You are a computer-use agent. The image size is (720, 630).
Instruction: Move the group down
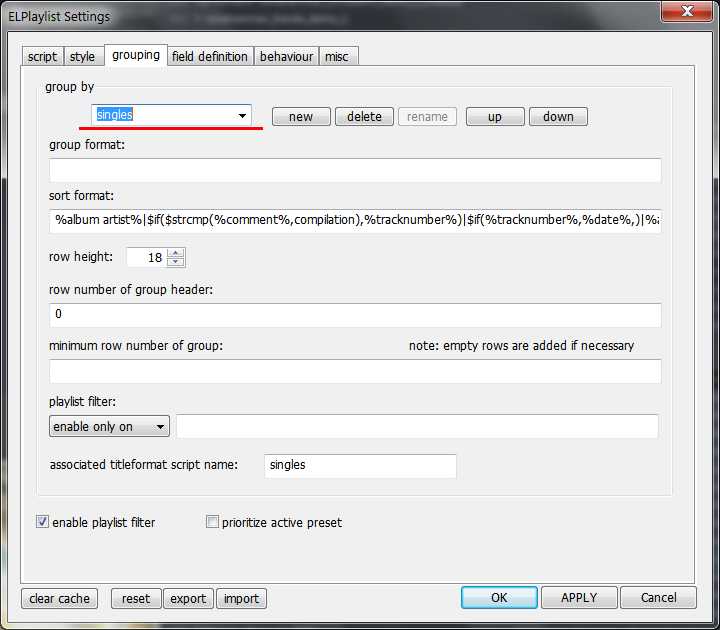coord(558,117)
